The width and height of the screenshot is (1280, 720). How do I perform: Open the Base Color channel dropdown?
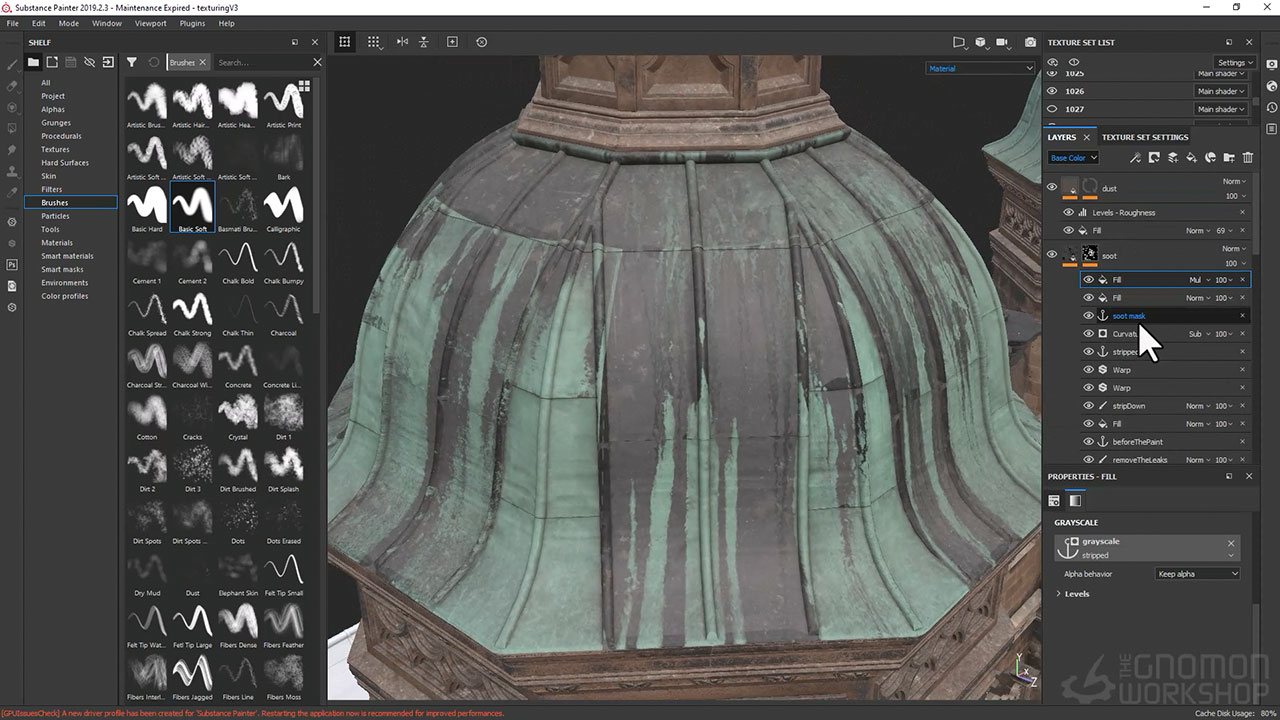1073,158
